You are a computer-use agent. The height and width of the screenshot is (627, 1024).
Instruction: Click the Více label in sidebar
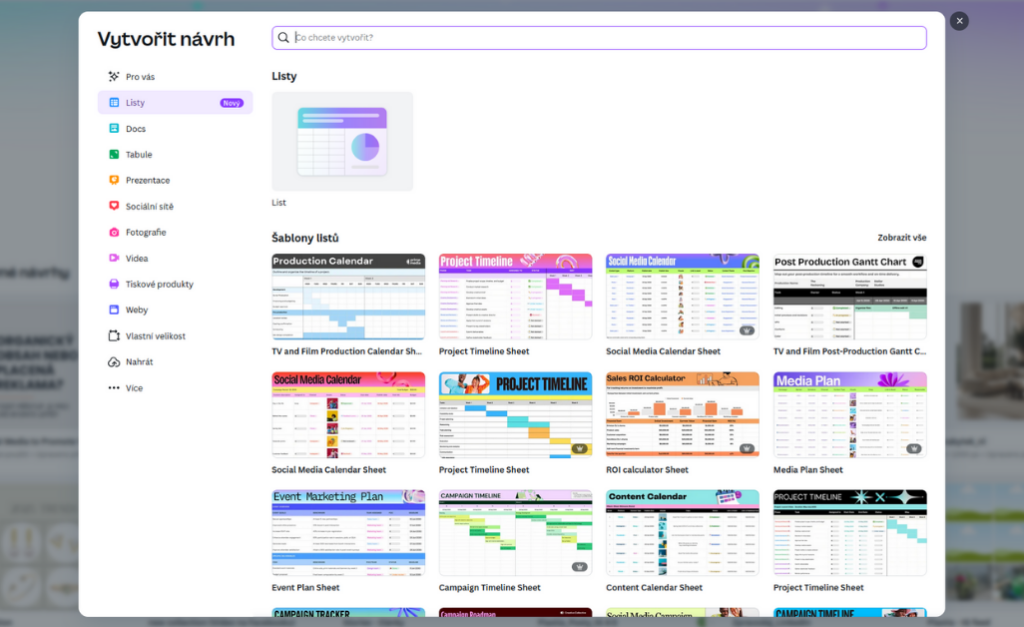(134, 388)
